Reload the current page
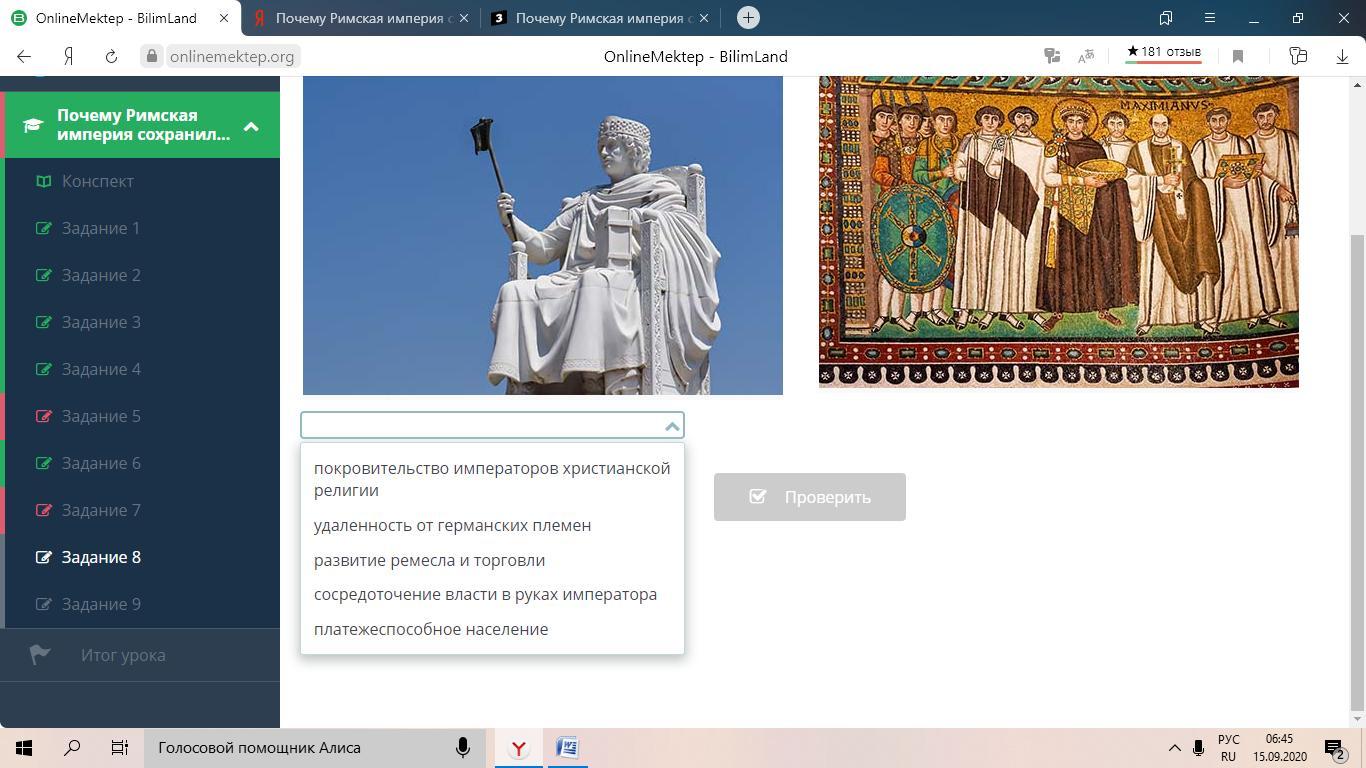 (x=111, y=56)
